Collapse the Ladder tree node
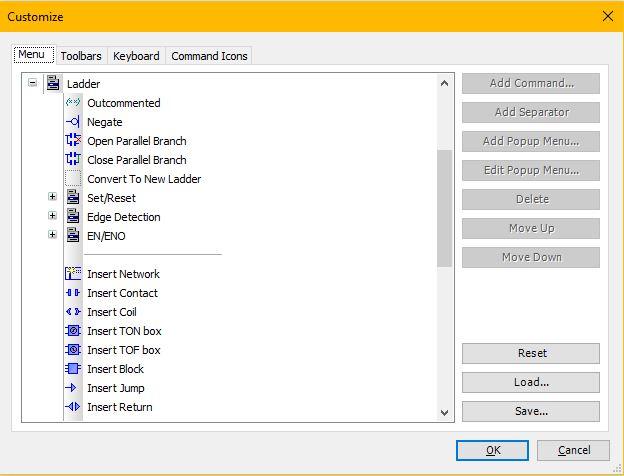The image size is (624, 476). 33,84
